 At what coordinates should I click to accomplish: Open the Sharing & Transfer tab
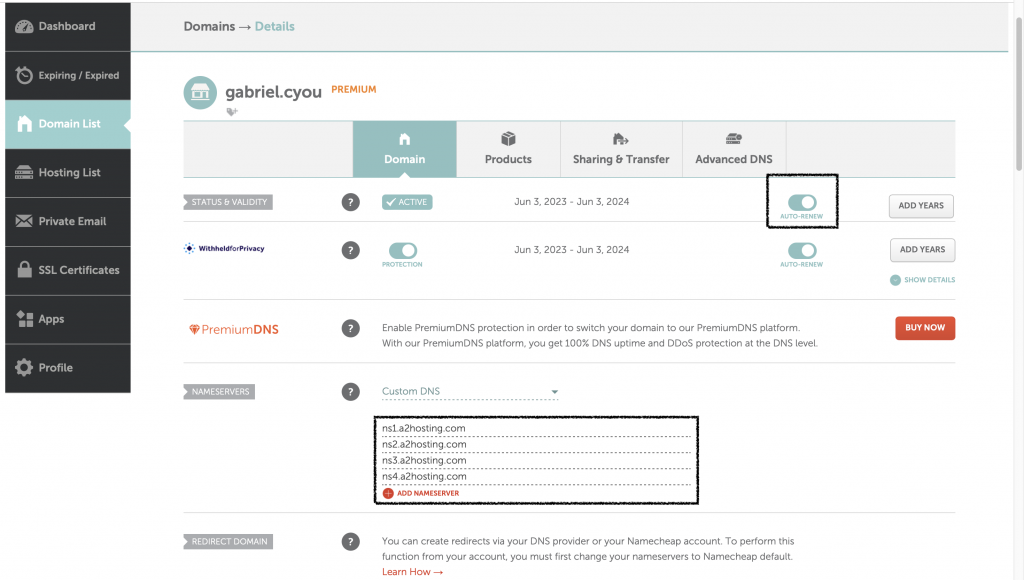point(621,149)
